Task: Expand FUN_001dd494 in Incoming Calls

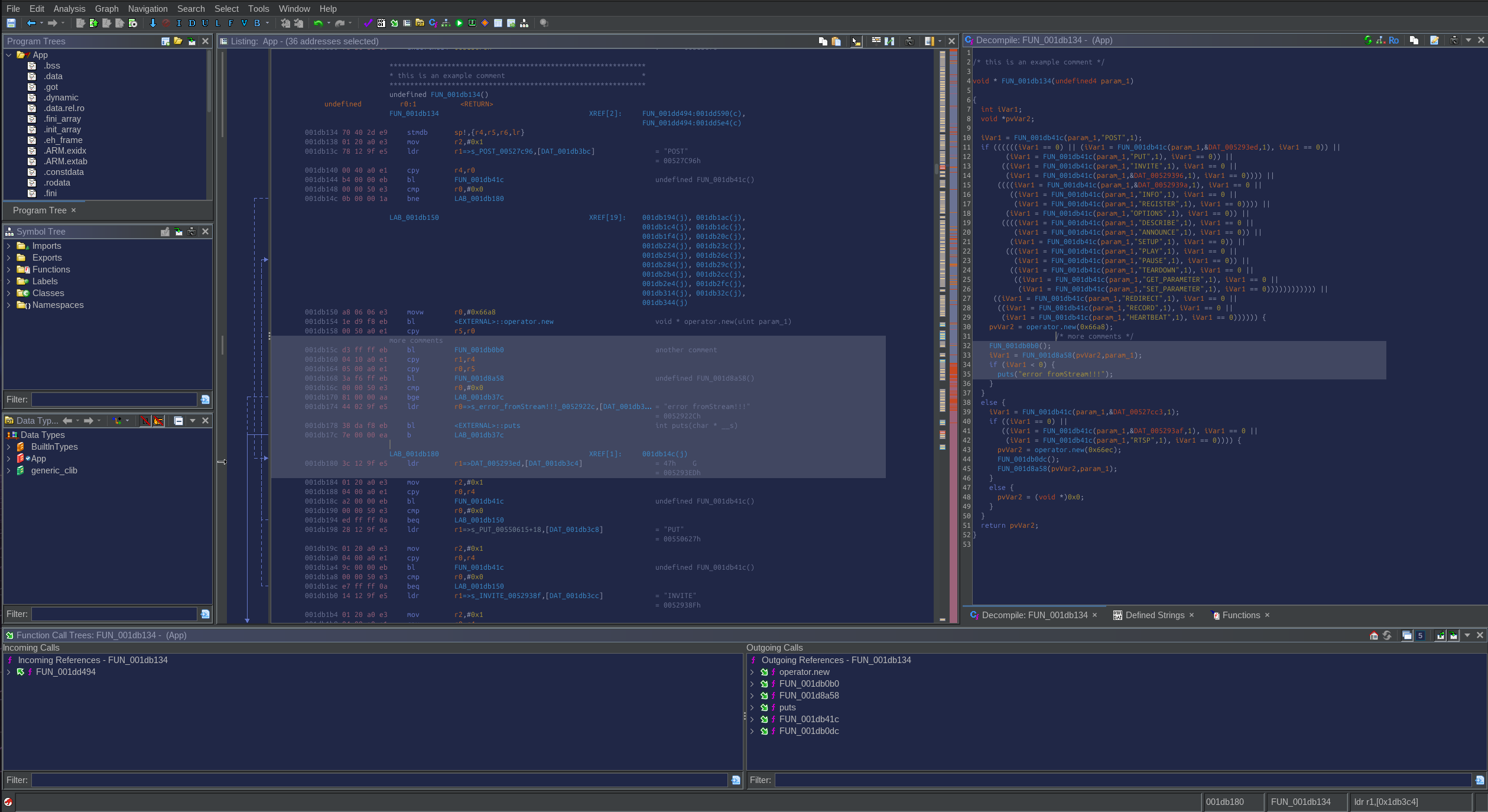Action: click(8, 672)
